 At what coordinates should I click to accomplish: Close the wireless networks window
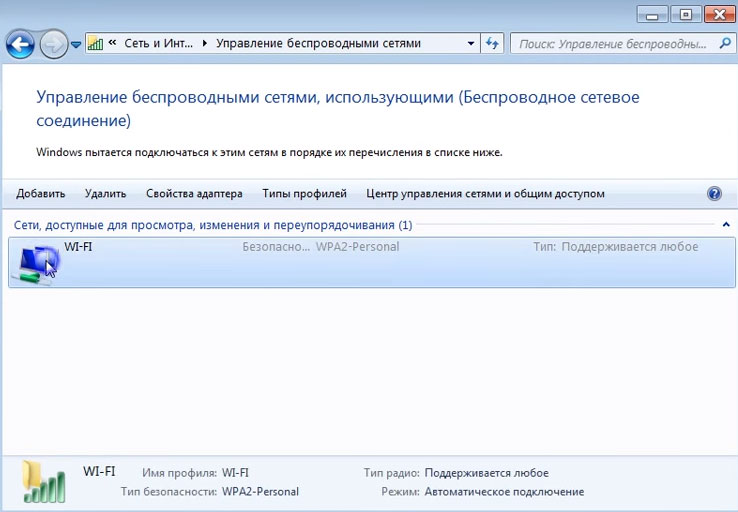coord(719,15)
